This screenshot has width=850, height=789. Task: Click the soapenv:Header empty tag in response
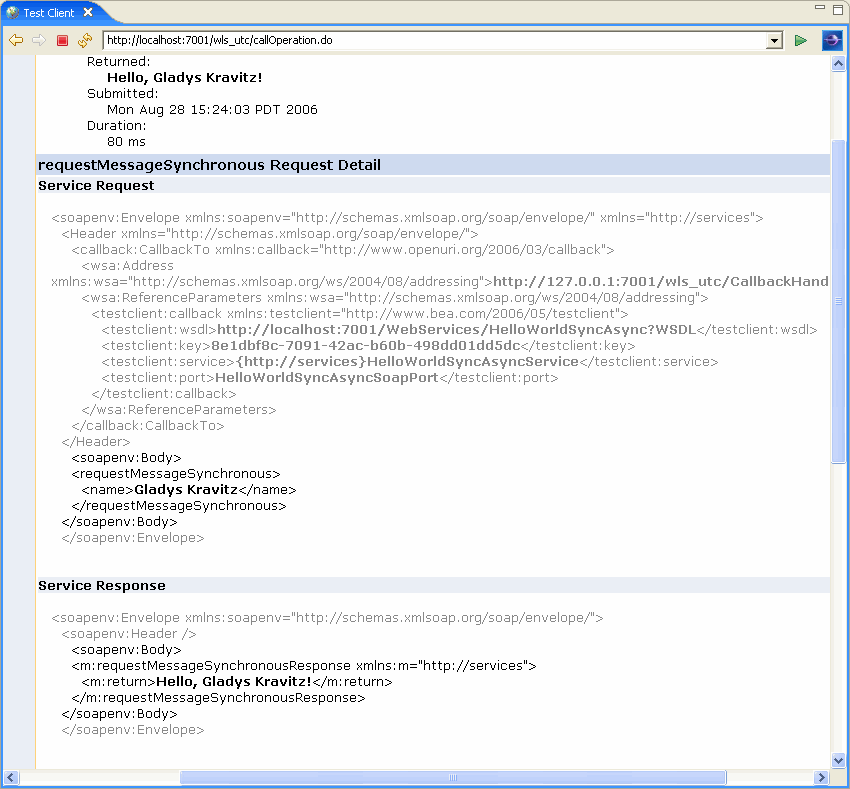[x=129, y=634]
